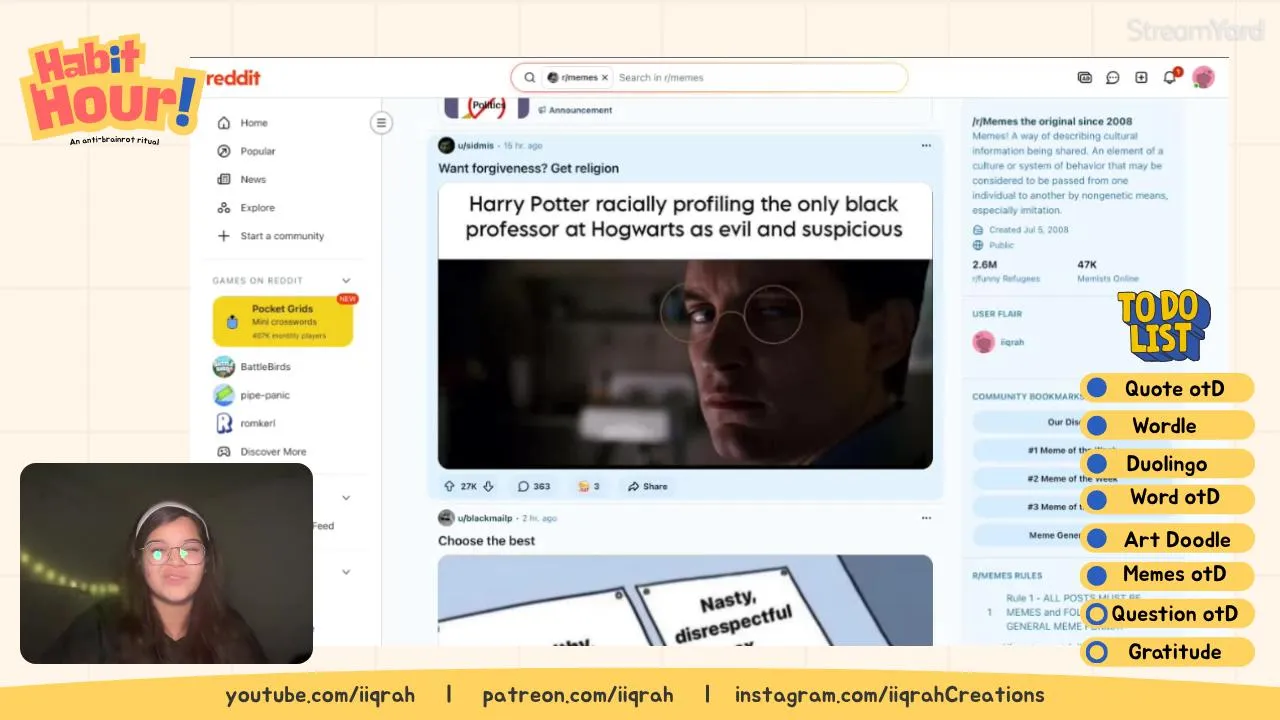Click the Reddit logo

233,78
